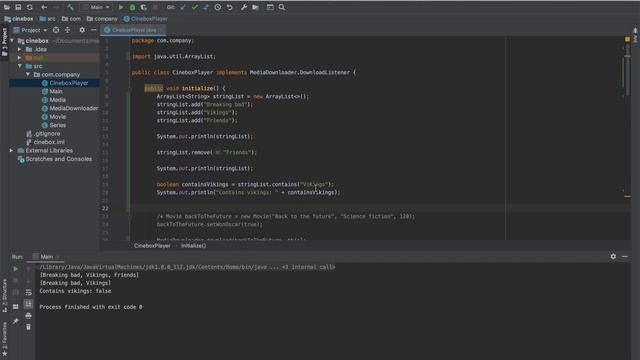Open settings with the wrench icon
Screen dimensions: 640x360
244,7
